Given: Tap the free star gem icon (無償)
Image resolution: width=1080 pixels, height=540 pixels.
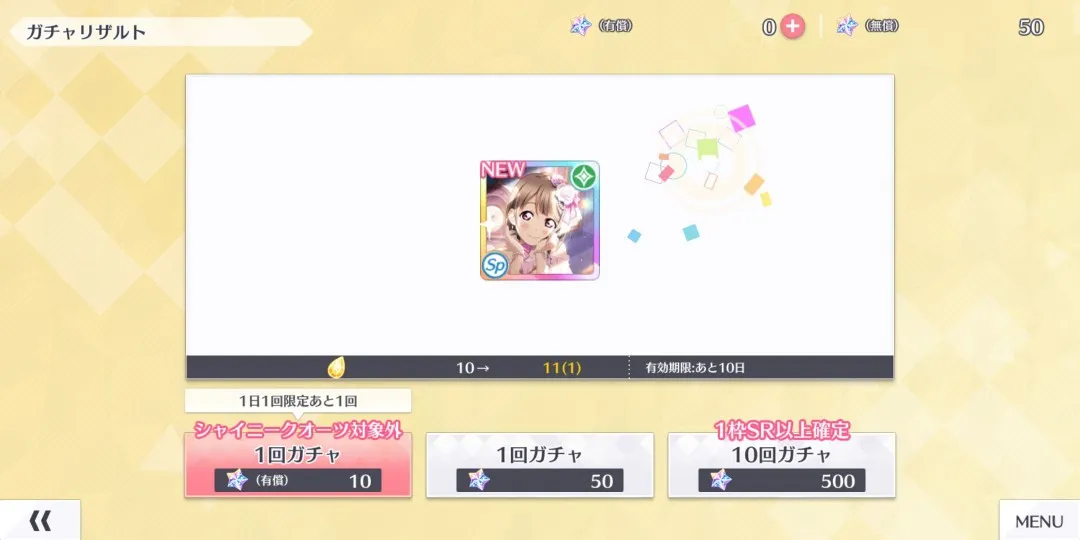Looking at the screenshot, I should click(847, 26).
